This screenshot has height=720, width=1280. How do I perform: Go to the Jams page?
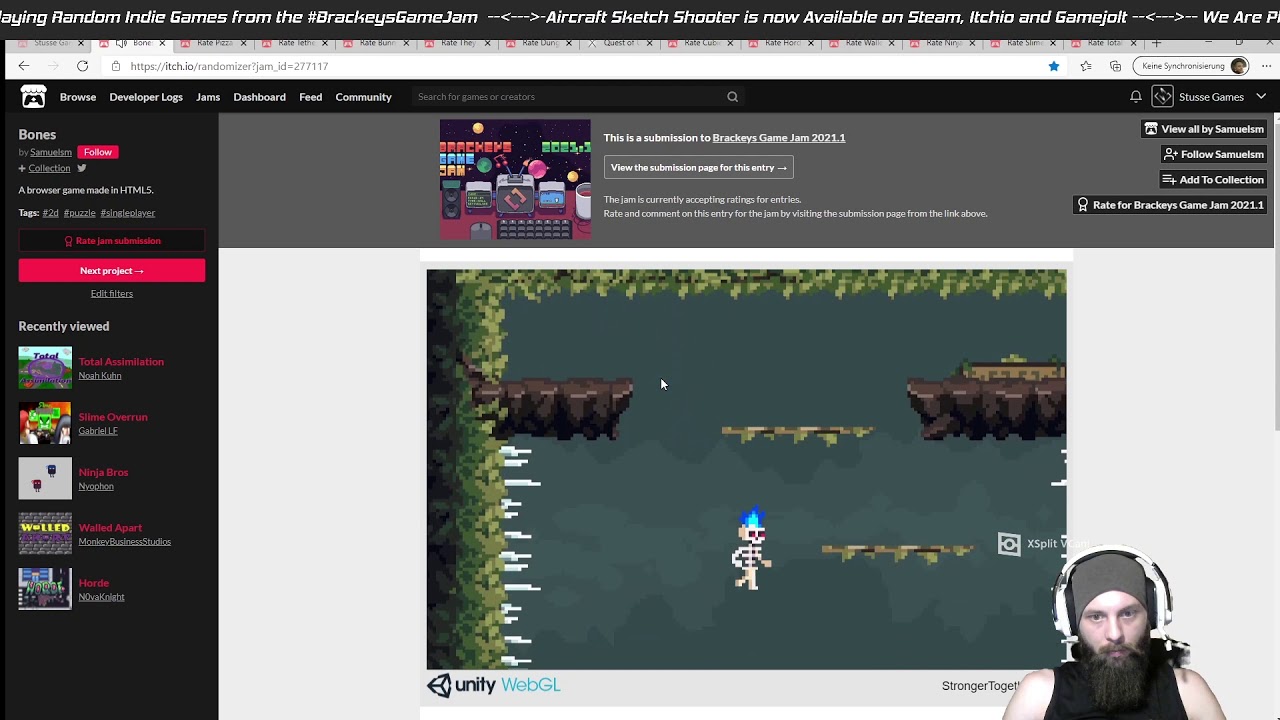click(208, 97)
